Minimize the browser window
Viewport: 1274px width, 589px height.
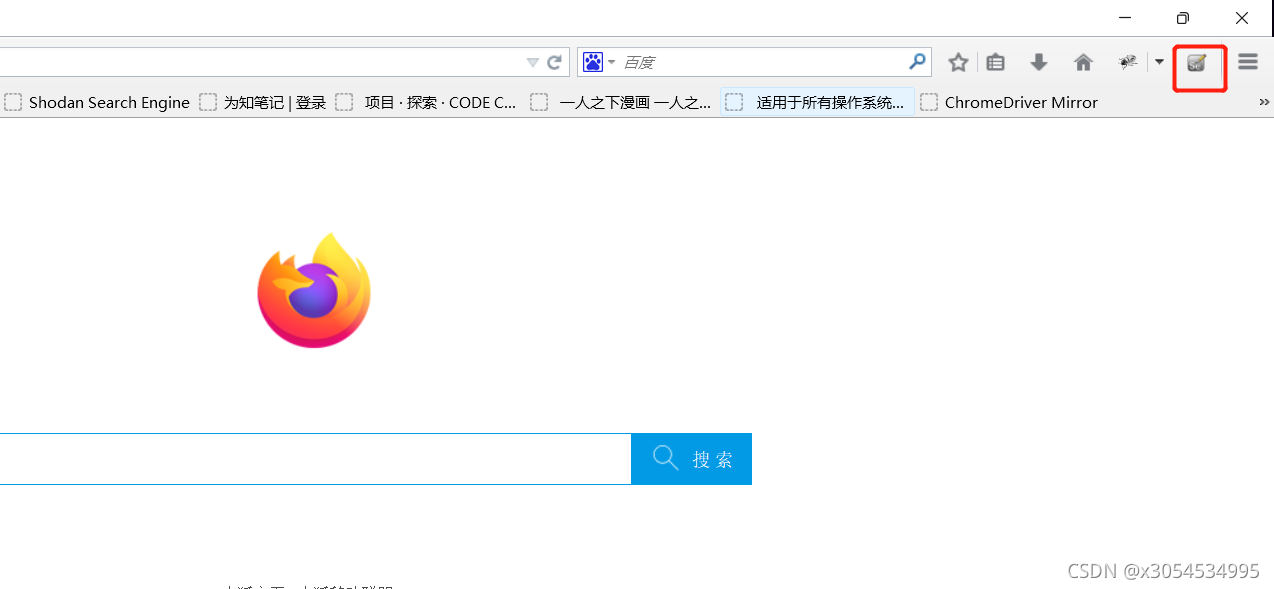coord(1125,18)
